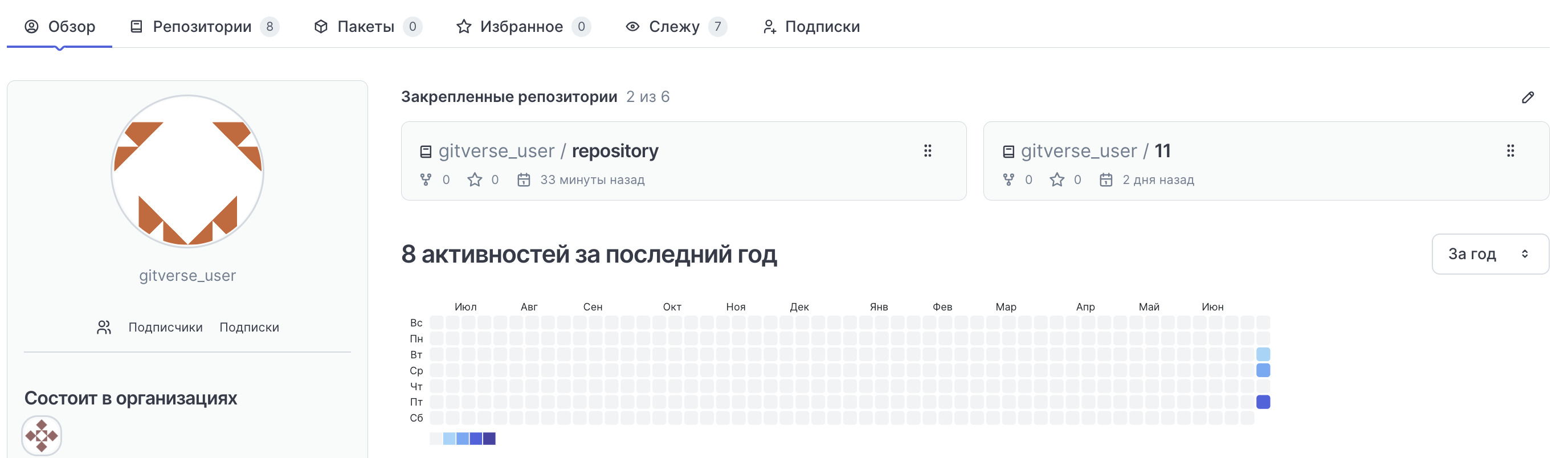Click the 8 count badge on Репозитории

[x=269, y=27]
